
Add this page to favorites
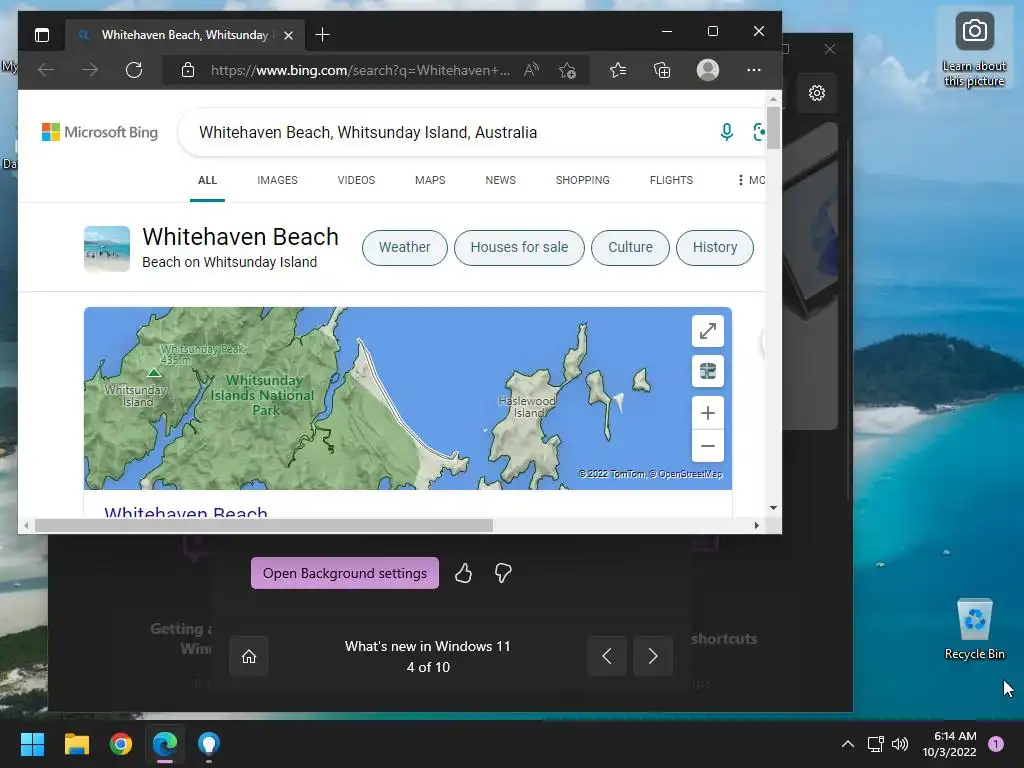click(568, 70)
